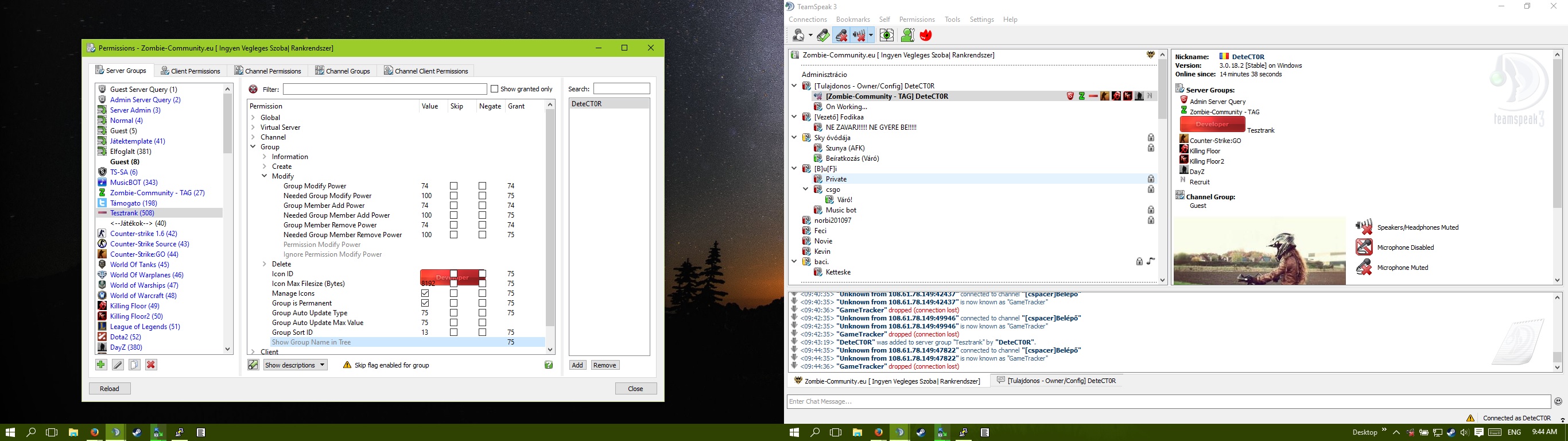Click the copy server group icon
This screenshot has height=441, width=1568.
[134, 365]
